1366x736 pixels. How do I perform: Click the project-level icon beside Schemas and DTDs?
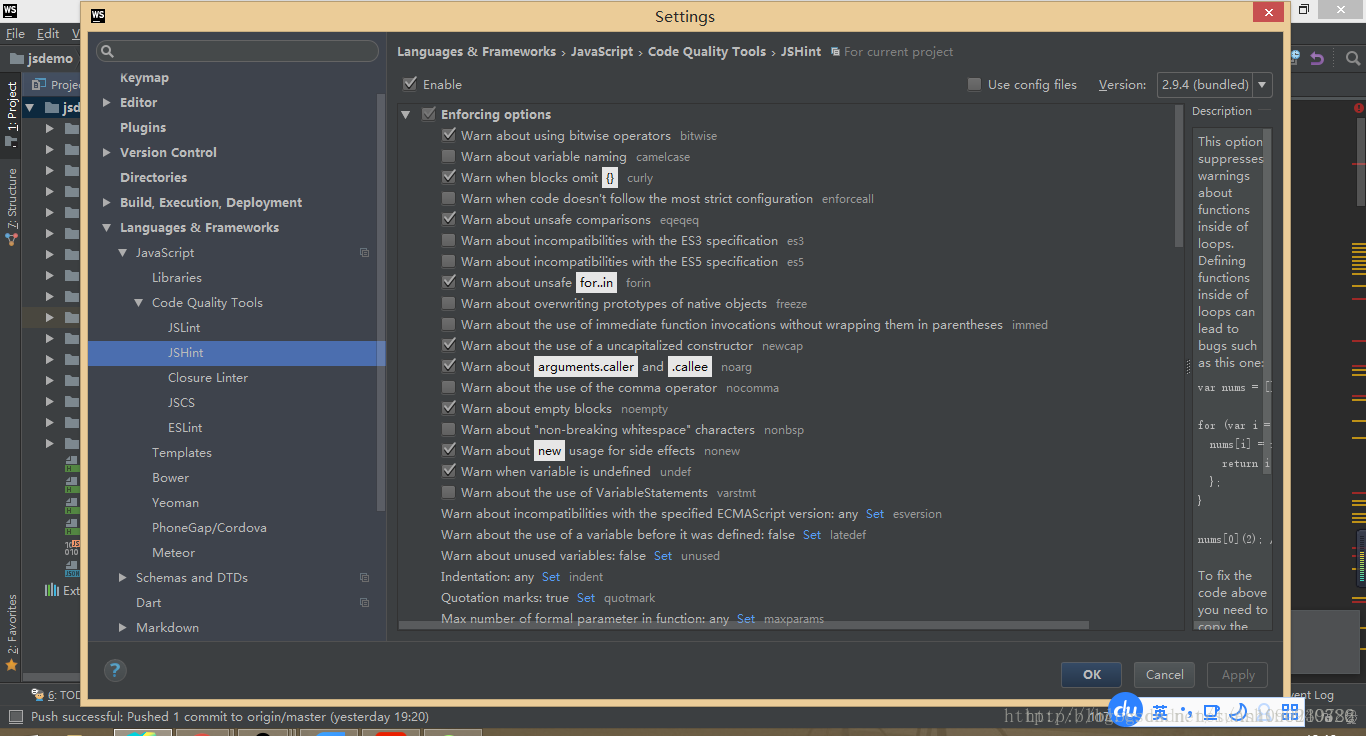(365, 578)
